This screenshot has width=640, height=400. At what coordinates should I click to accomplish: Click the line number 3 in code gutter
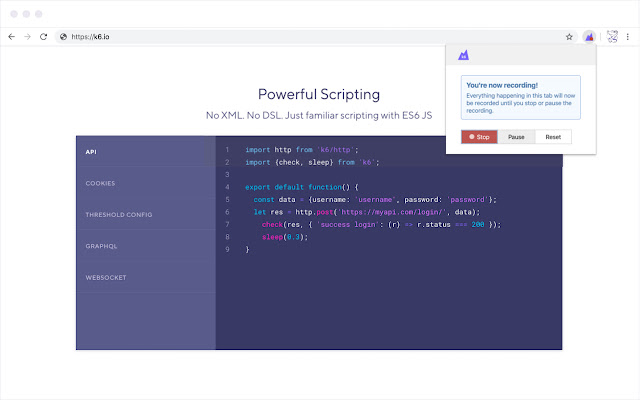[x=227, y=175]
